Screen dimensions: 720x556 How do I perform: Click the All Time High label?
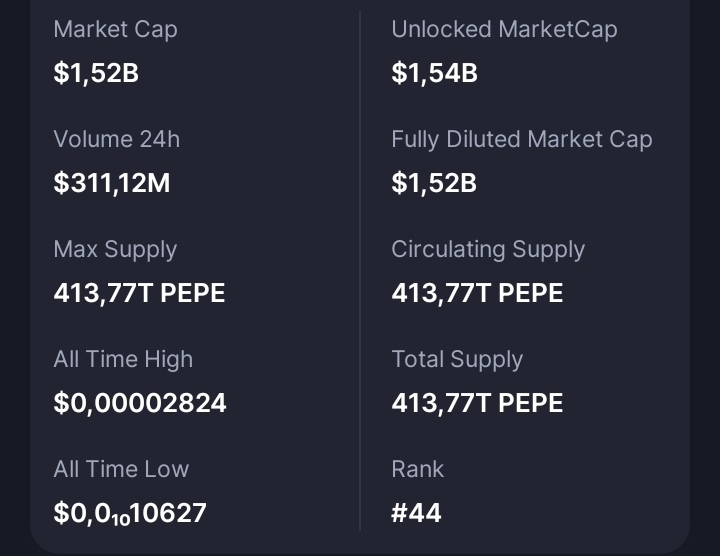[x=123, y=359]
